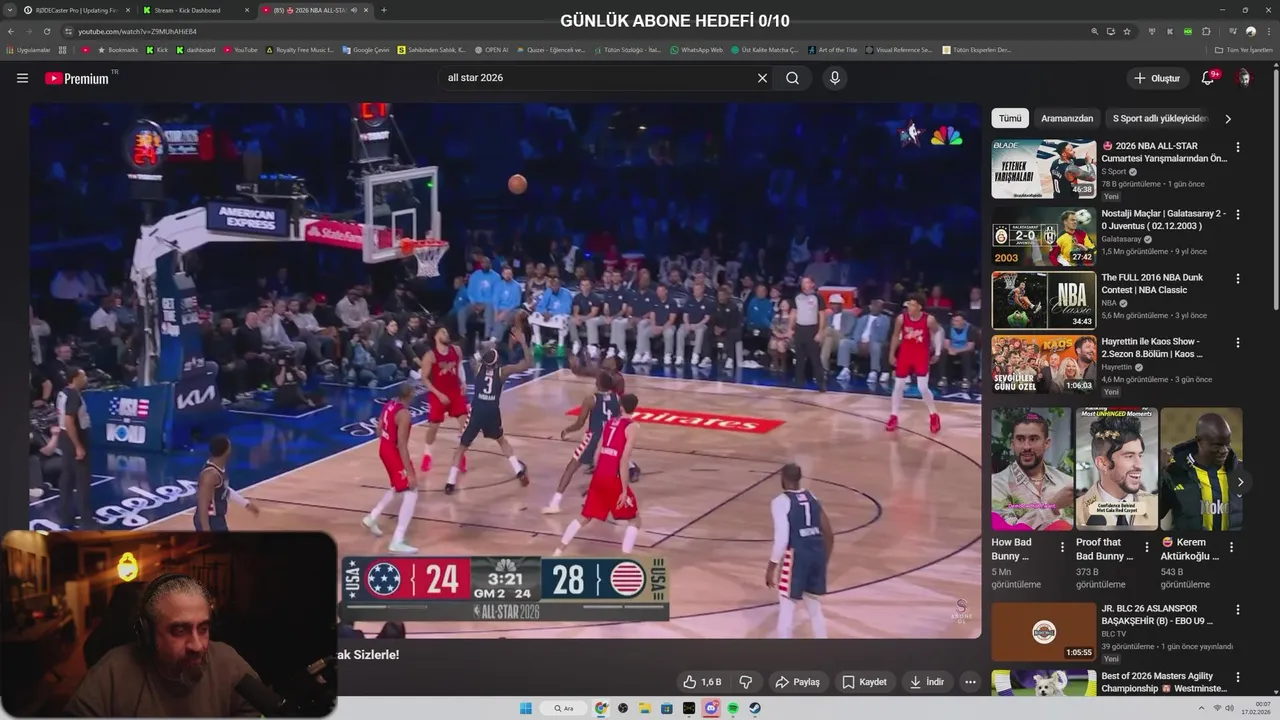Open options for 2026 NBA ALL-STAR Cumartesi suggestion

tap(1238, 147)
